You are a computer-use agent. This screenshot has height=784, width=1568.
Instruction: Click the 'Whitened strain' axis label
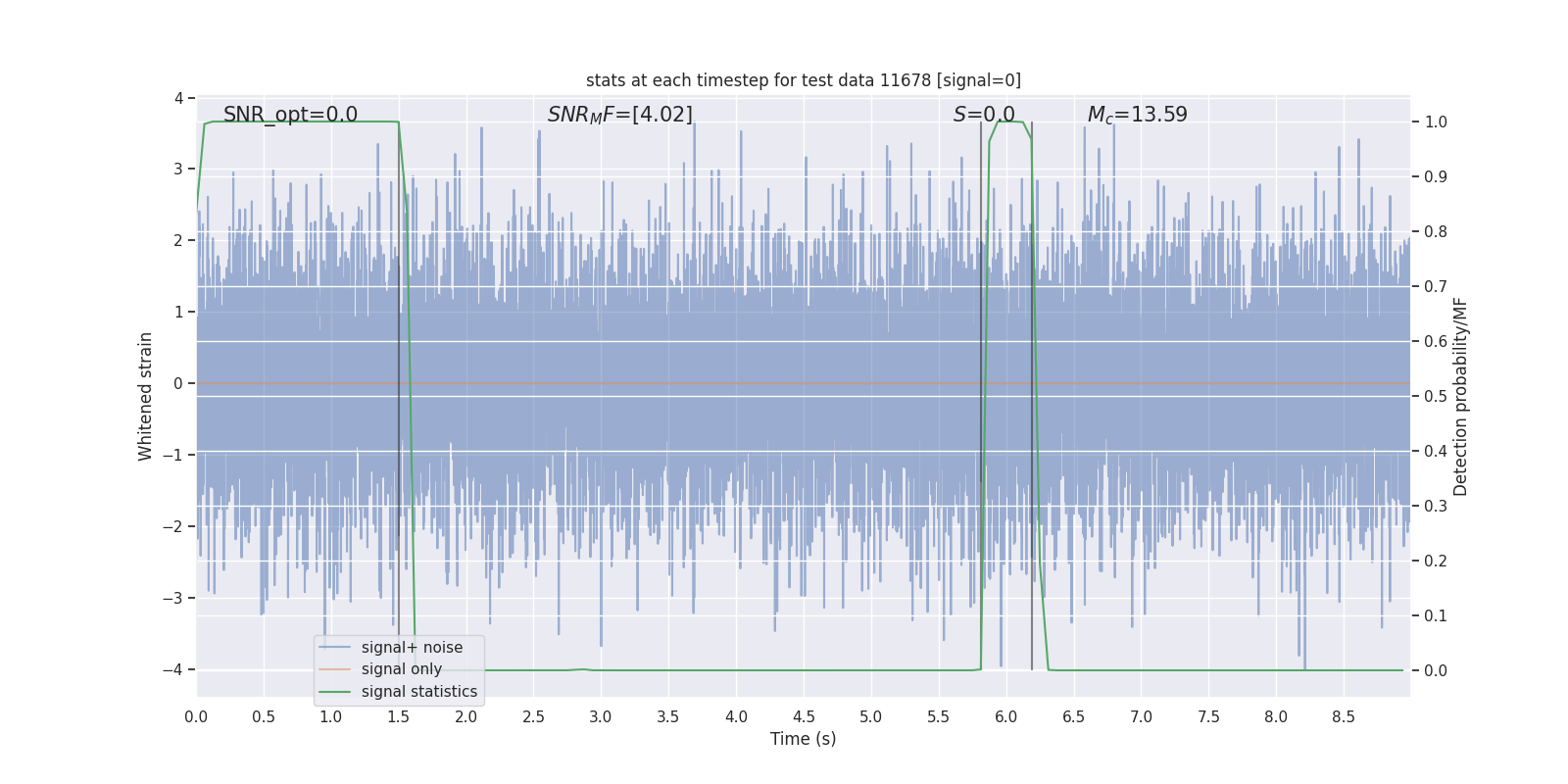pyautogui.click(x=146, y=396)
